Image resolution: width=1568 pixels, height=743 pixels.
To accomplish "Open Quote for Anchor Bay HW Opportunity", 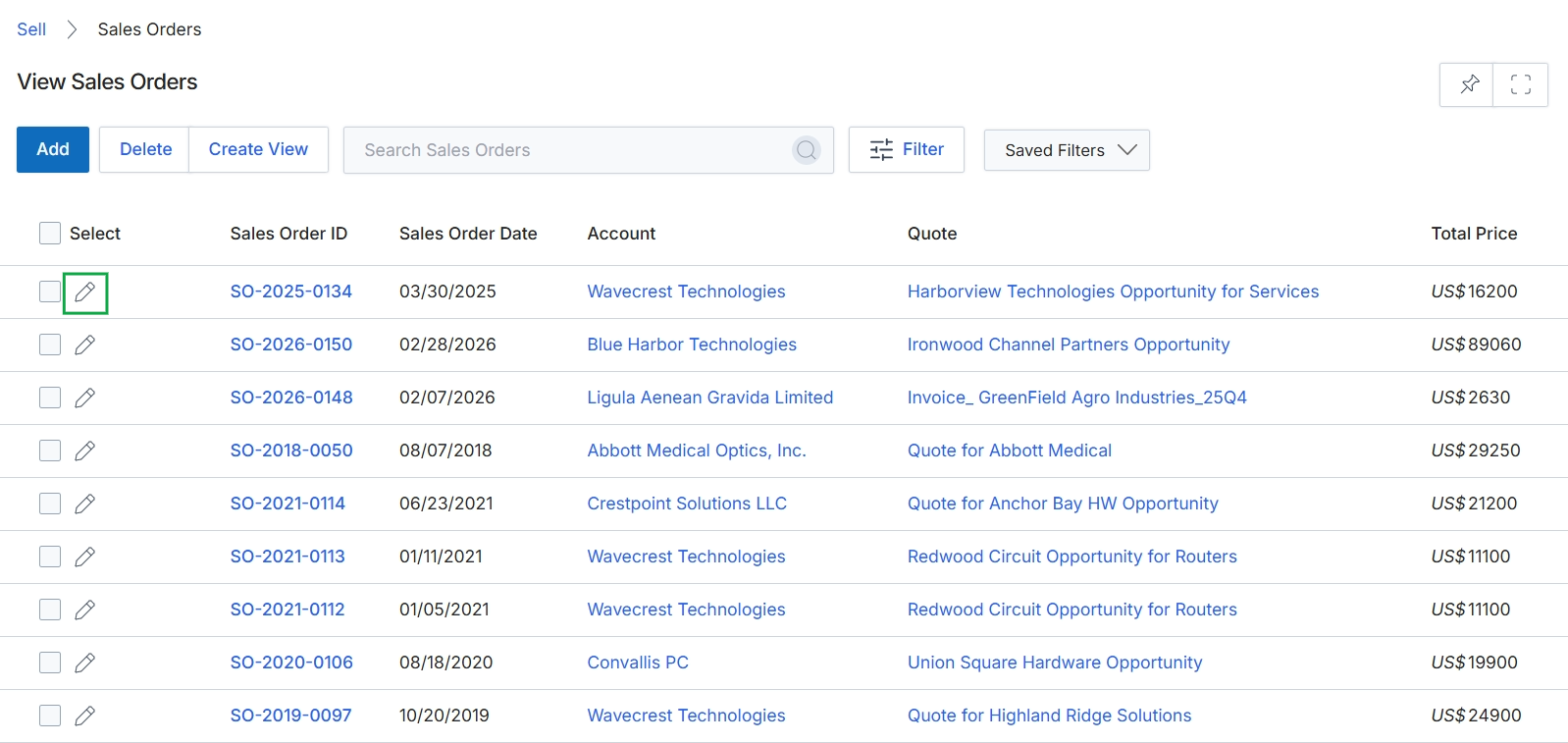I will coord(1063,504).
